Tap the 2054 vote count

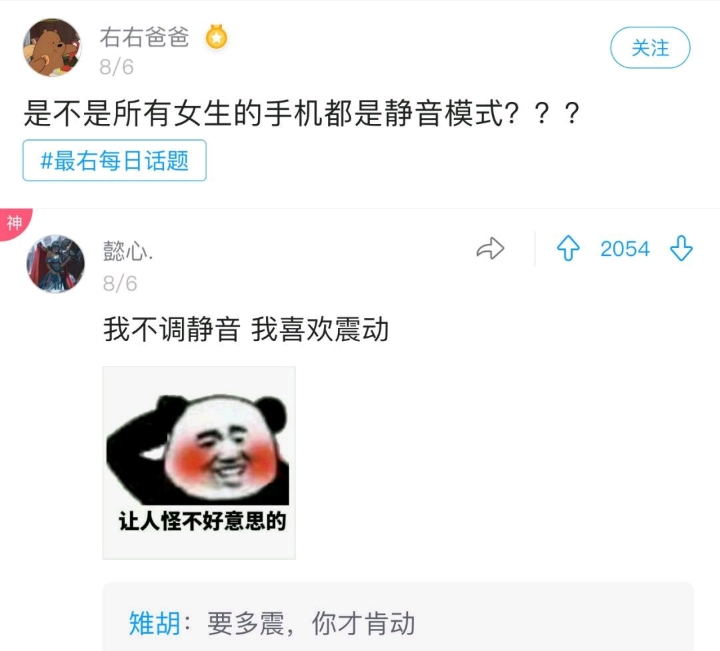625,249
